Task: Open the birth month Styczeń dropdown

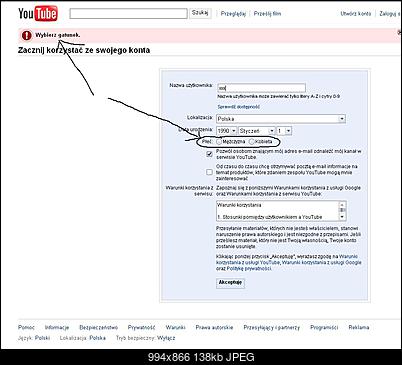Action: click(257, 131)
